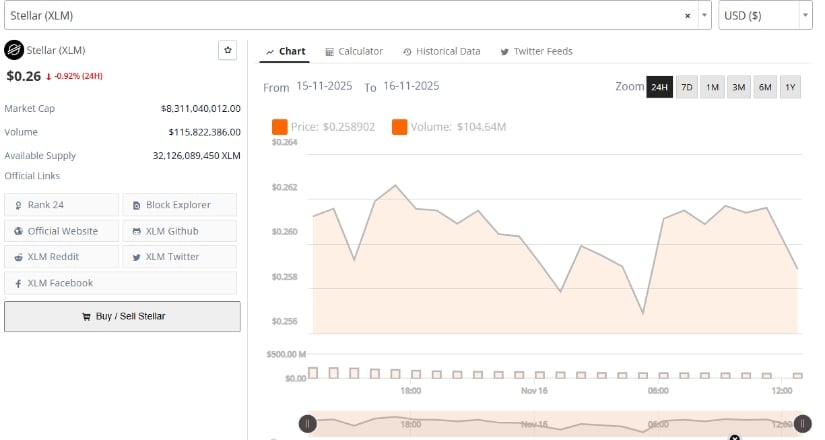Viewport: 825px width, 440px height.
Task: Clear the Stellar (XLM) selection with x
Action: pyautogui.click(x=687, y=16)
